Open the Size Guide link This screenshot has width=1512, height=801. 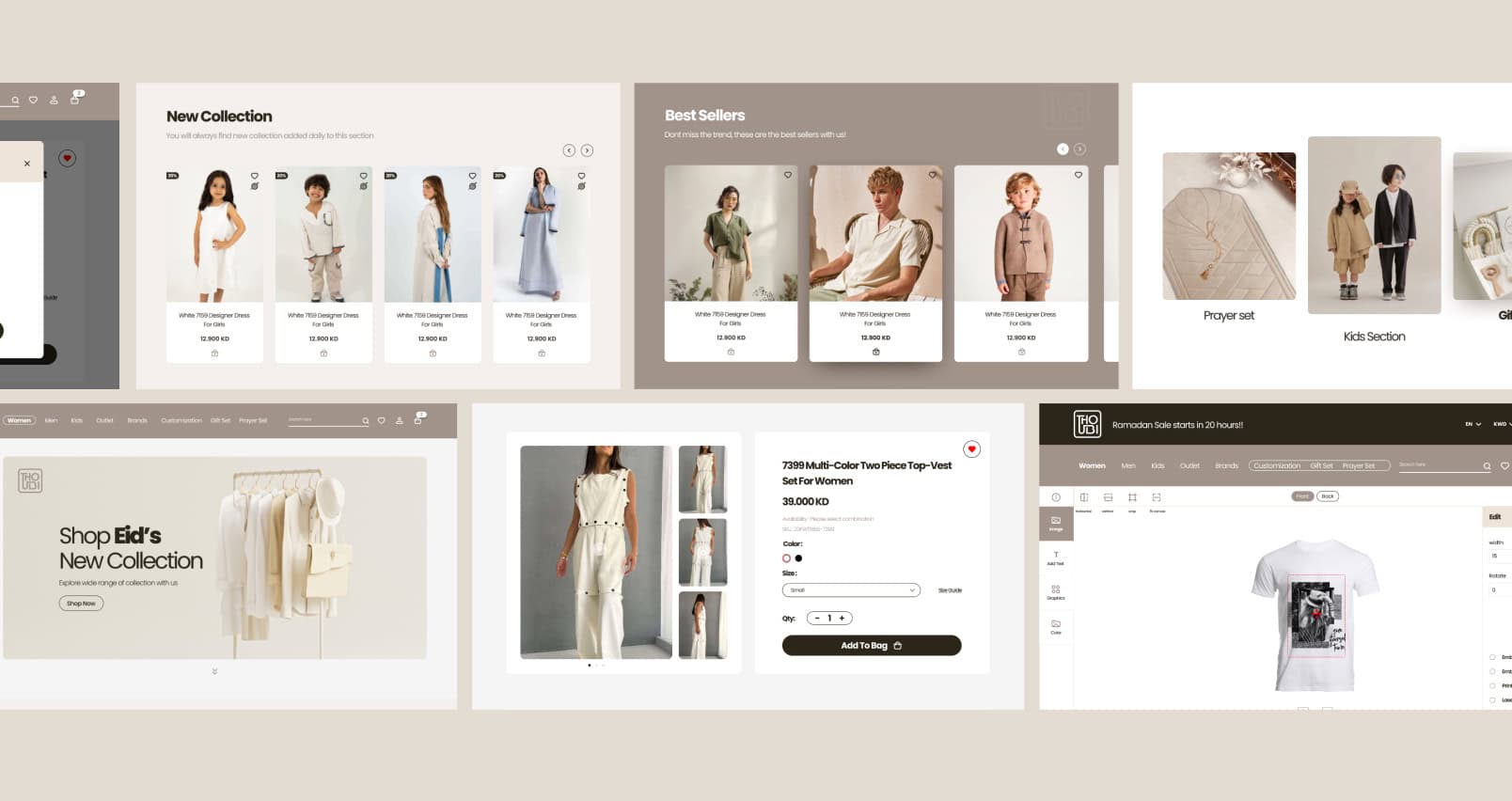click(950, 590)
